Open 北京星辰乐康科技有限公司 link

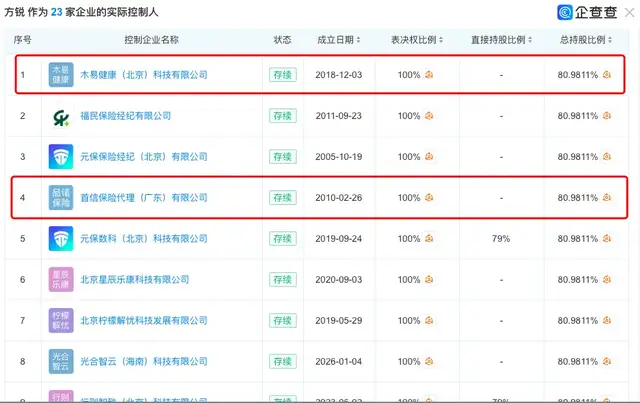(x=135, y=280)
